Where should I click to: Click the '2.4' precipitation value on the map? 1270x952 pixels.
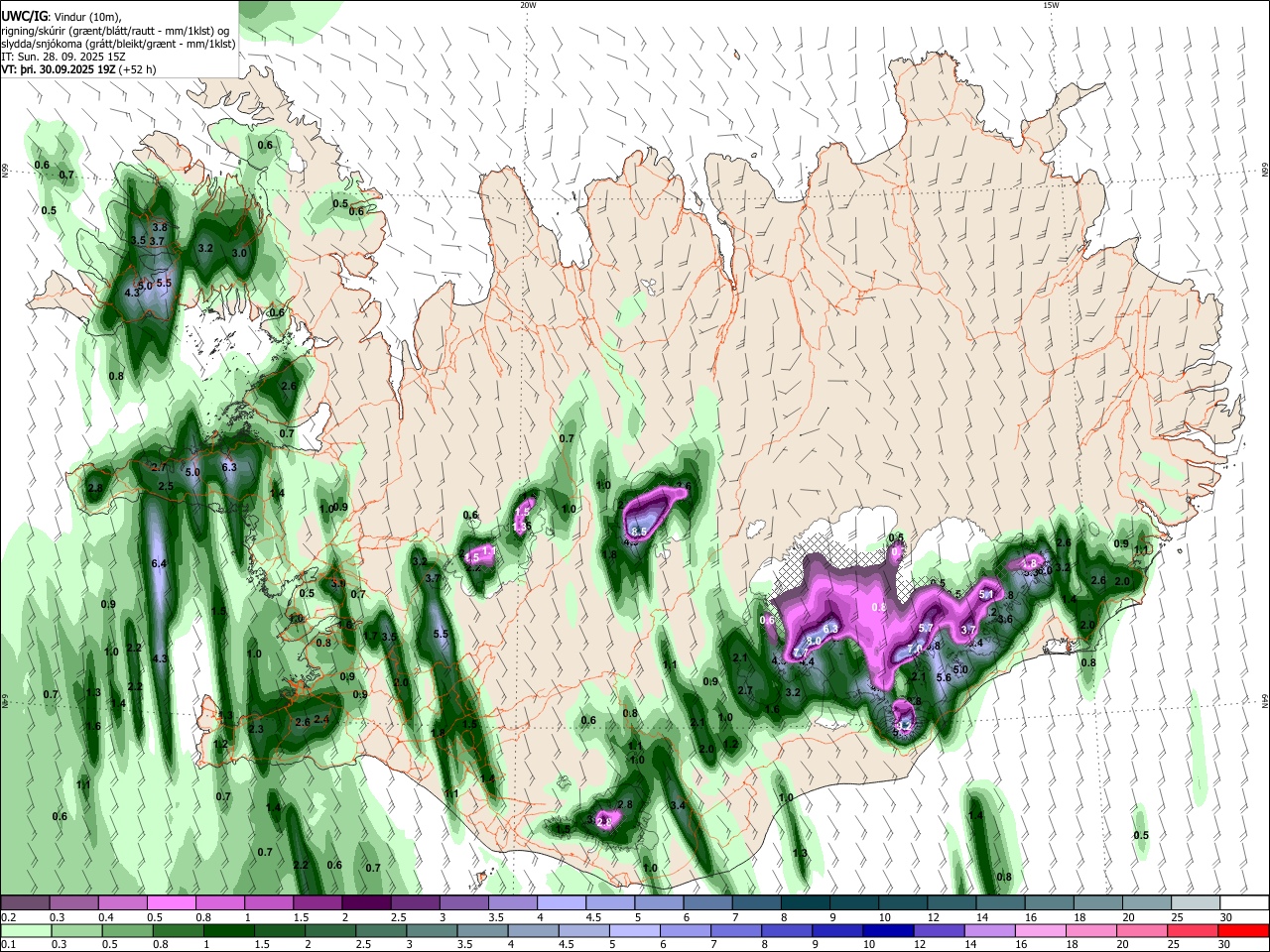click(x=321, y=719)
